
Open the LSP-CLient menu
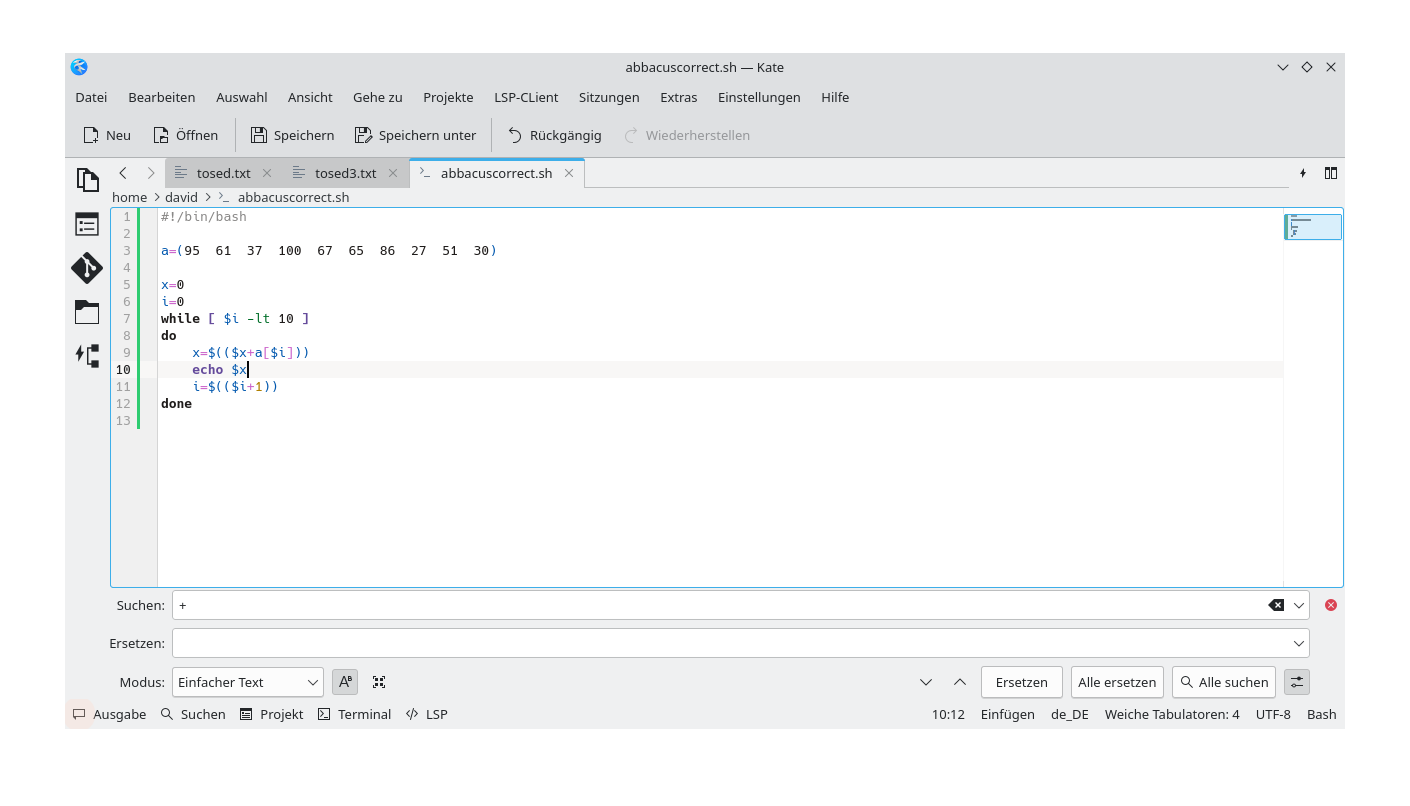point(526,97)
